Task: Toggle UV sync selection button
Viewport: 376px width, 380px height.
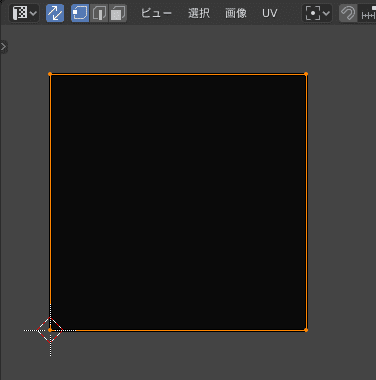Action: coord(55,13)
